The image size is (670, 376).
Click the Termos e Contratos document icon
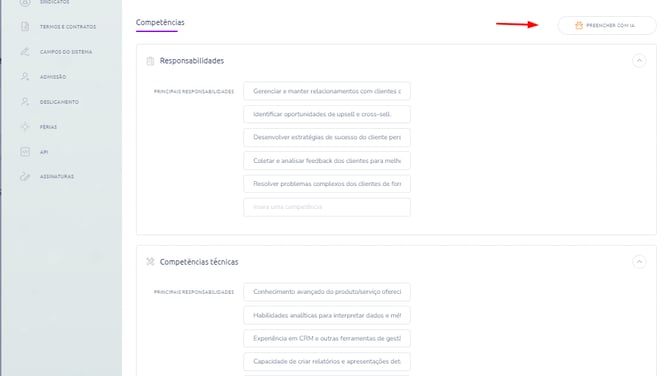(25, 26)
